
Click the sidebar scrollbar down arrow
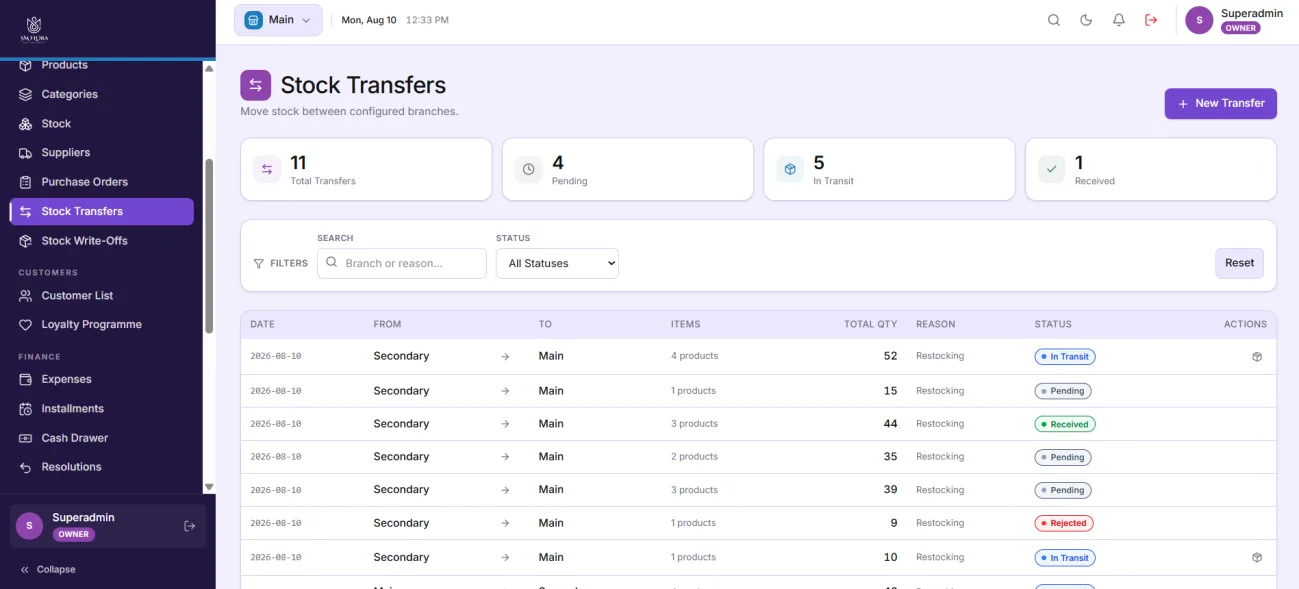(209, 487)
